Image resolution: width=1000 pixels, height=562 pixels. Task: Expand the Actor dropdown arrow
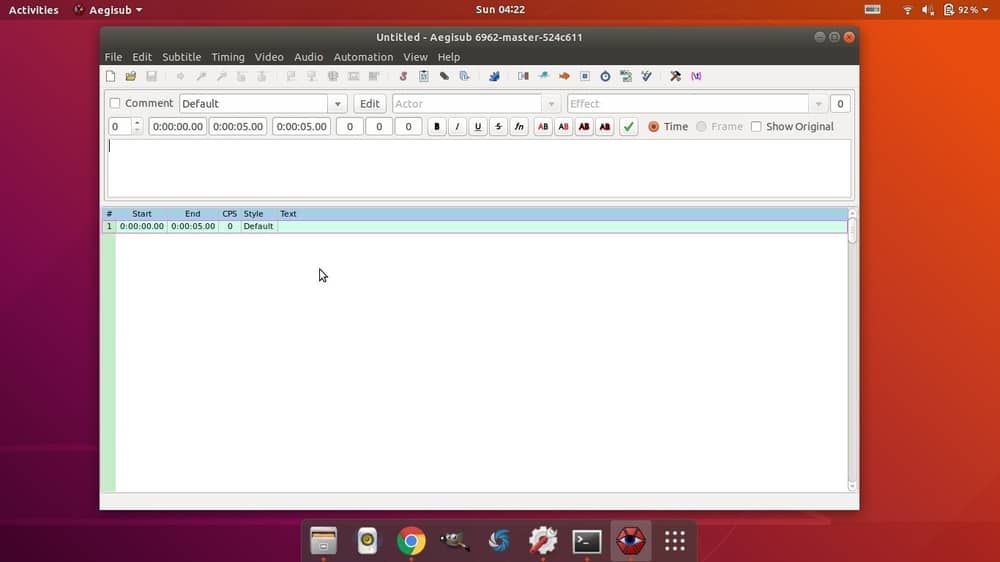(551, 103)
